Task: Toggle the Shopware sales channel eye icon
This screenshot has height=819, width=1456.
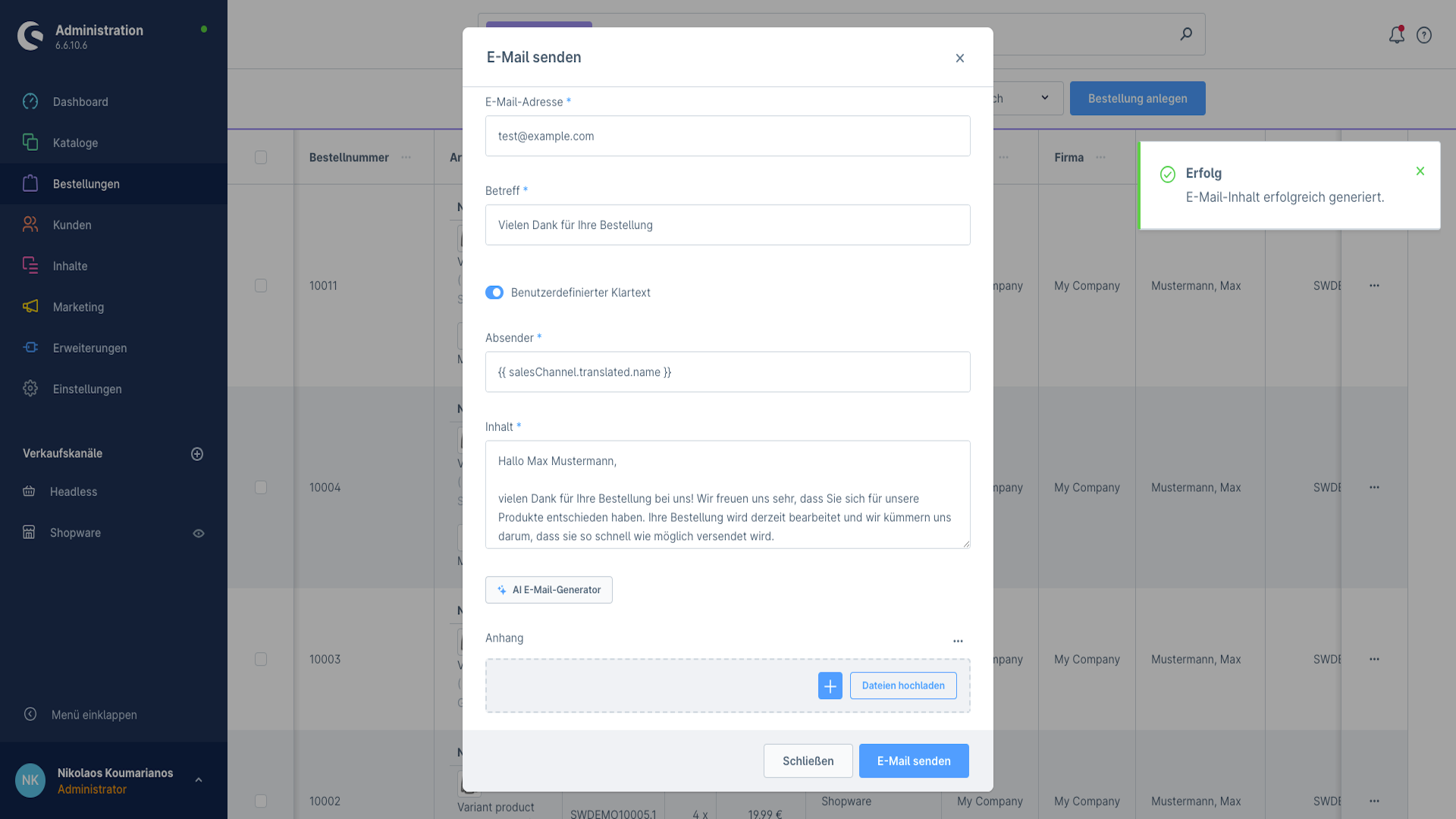Action: point(199,533)
